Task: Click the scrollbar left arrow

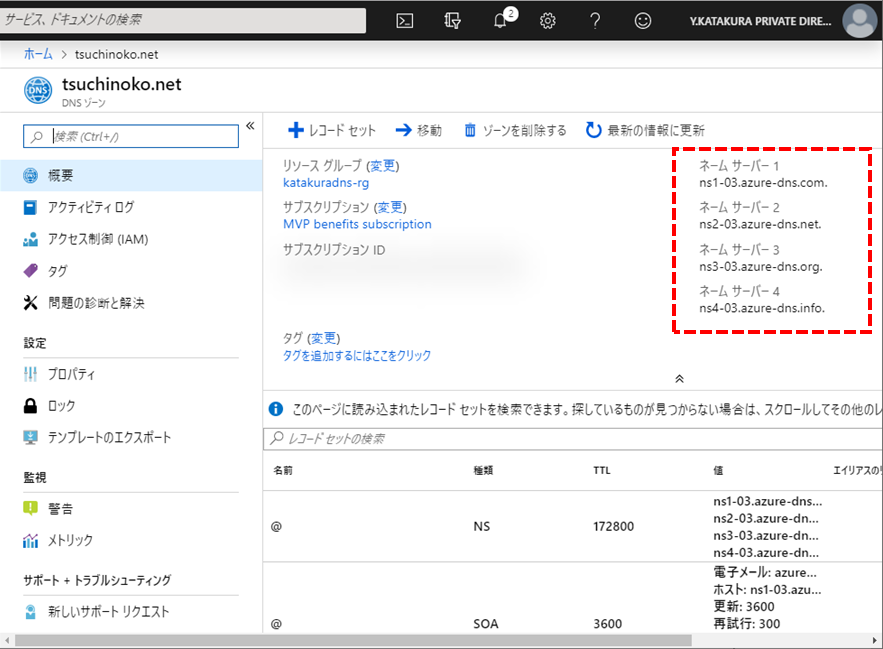Action: pos(7,641)
